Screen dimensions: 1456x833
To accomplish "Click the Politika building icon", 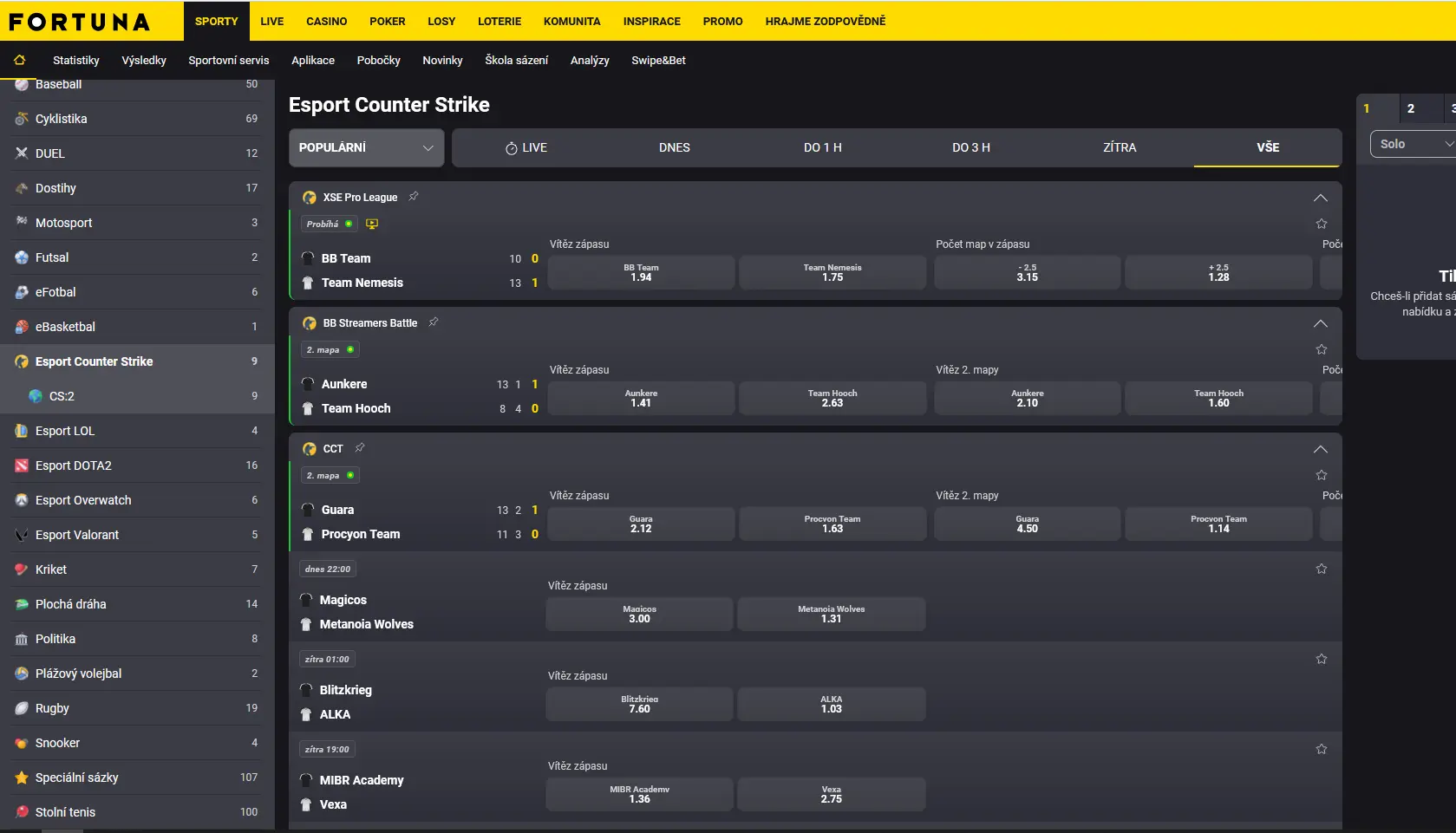I will [x=22, y=639].
